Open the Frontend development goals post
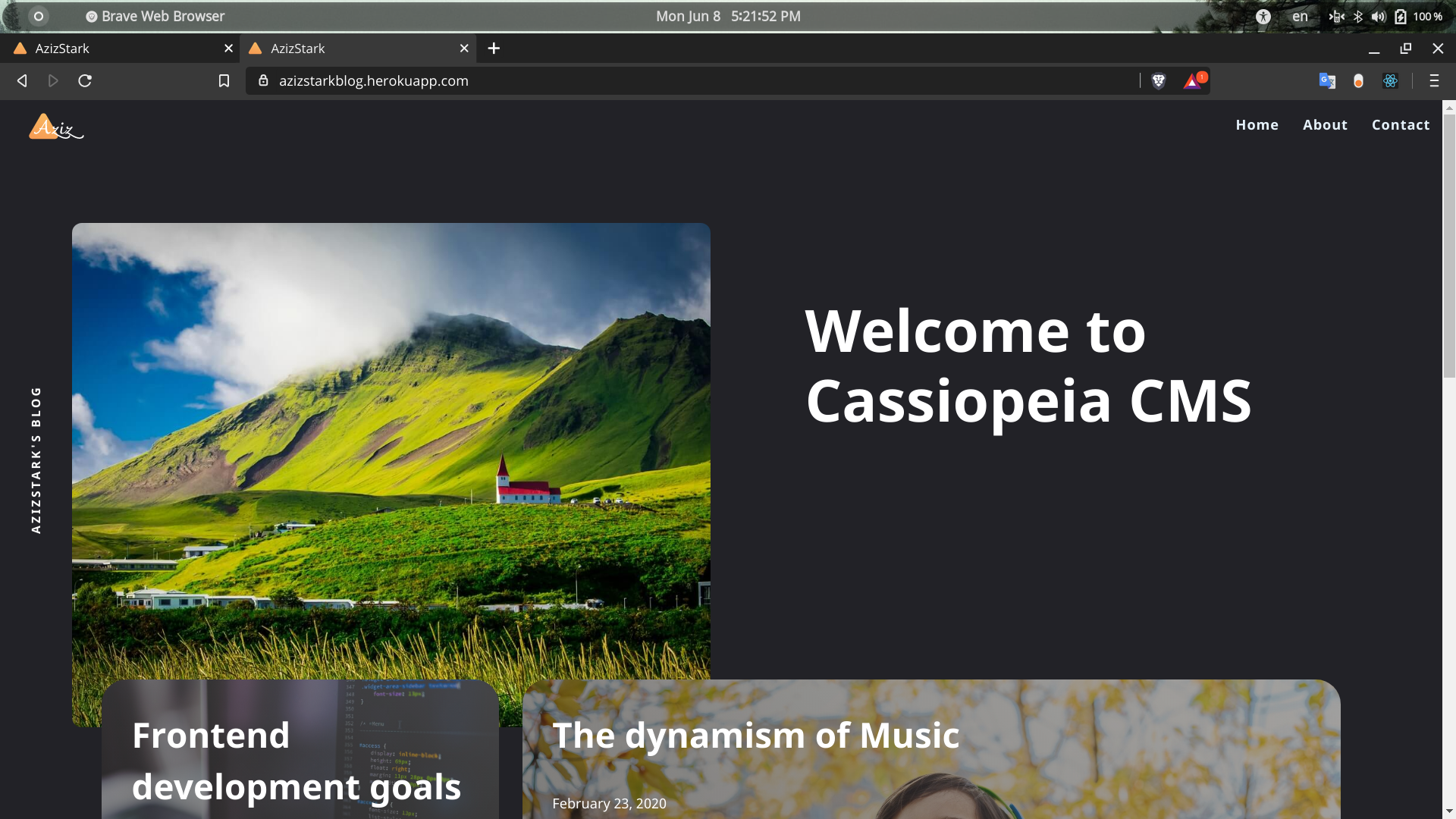The image size is (1456, 819). 296,761
